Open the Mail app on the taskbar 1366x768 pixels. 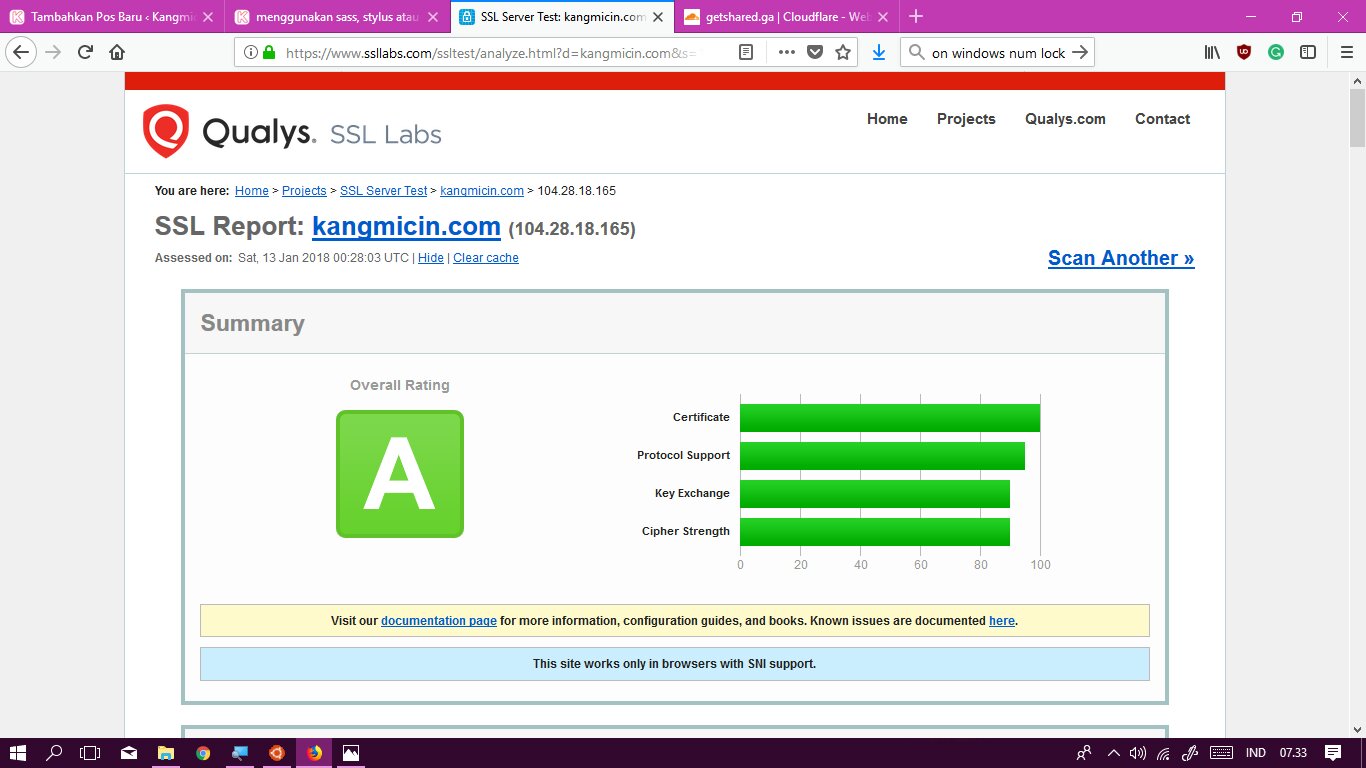point(129,753)
